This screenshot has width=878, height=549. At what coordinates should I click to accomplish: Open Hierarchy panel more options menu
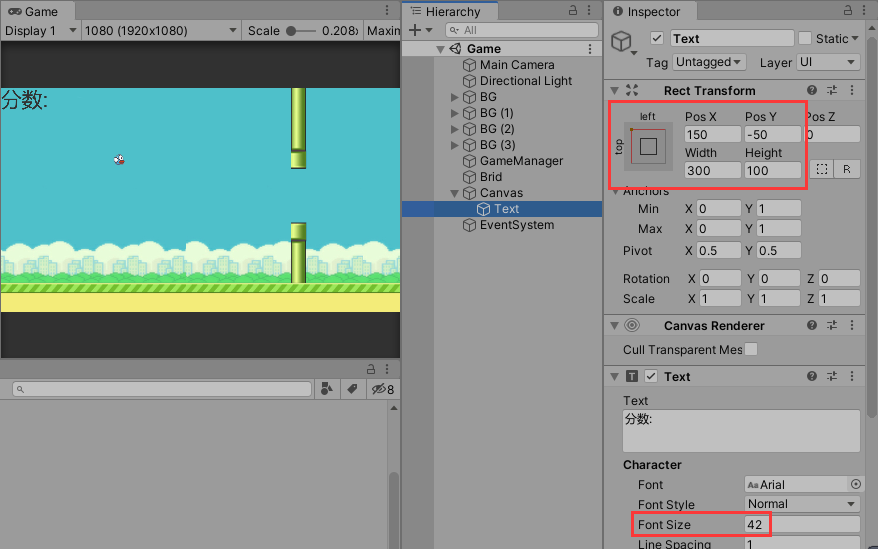(589, 11)
